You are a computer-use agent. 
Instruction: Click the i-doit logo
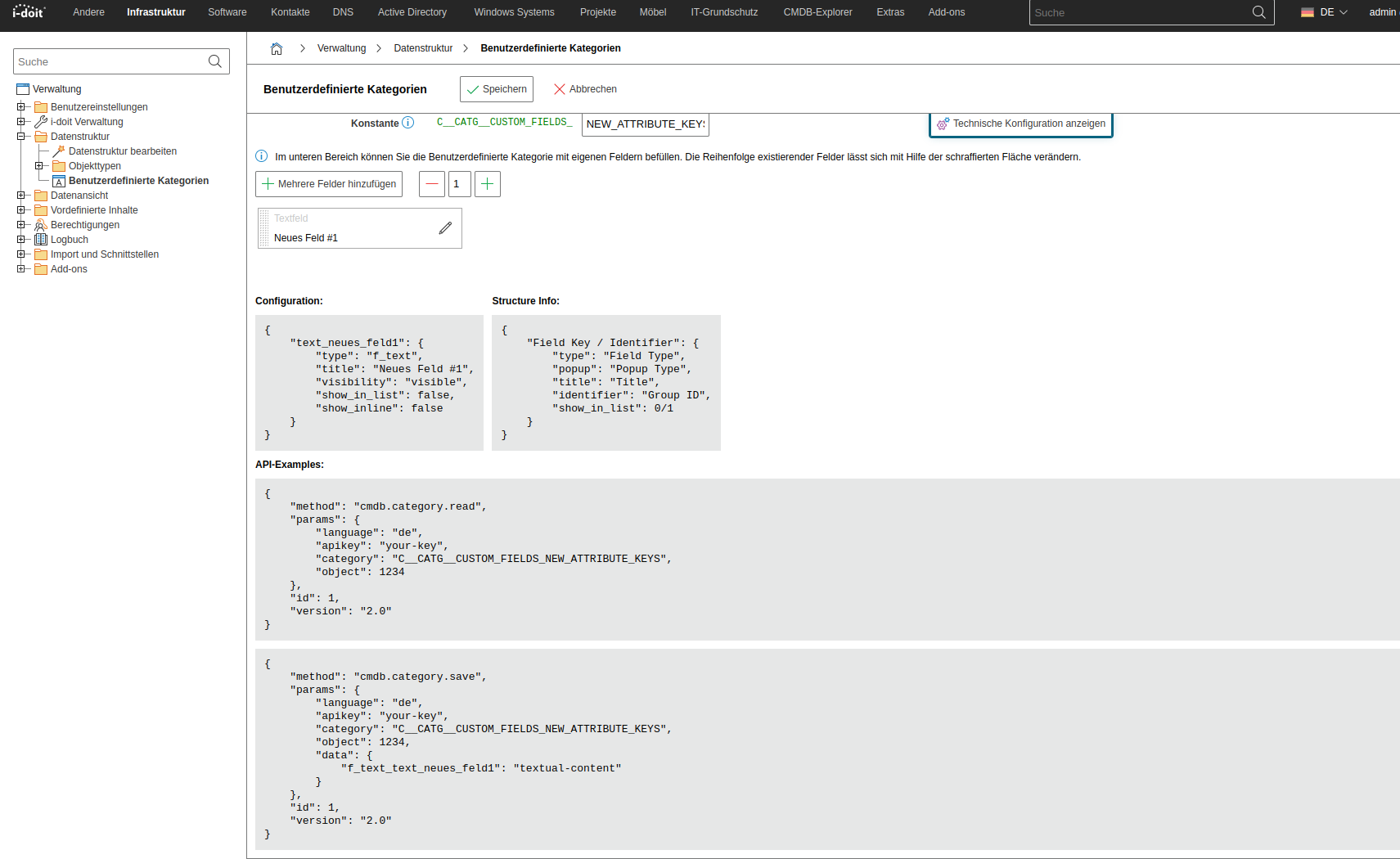[x=29, y=12]
